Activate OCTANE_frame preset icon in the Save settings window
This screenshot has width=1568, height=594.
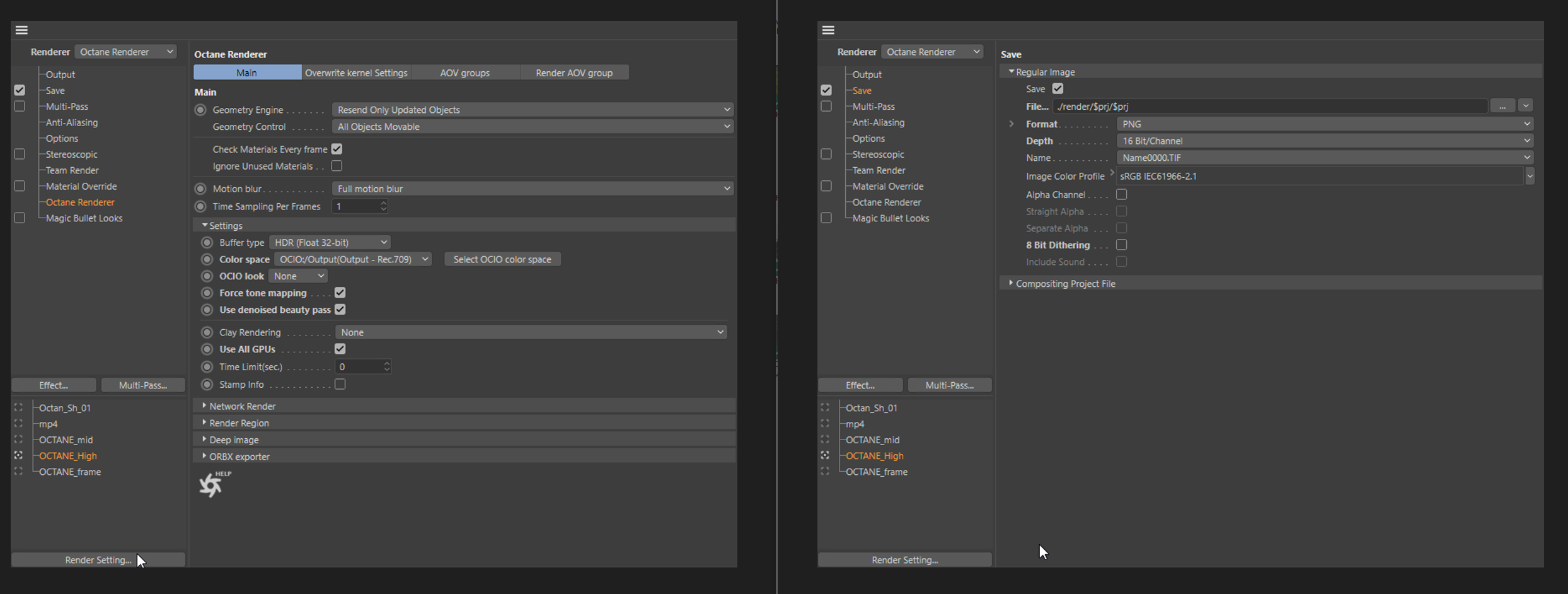825,471
